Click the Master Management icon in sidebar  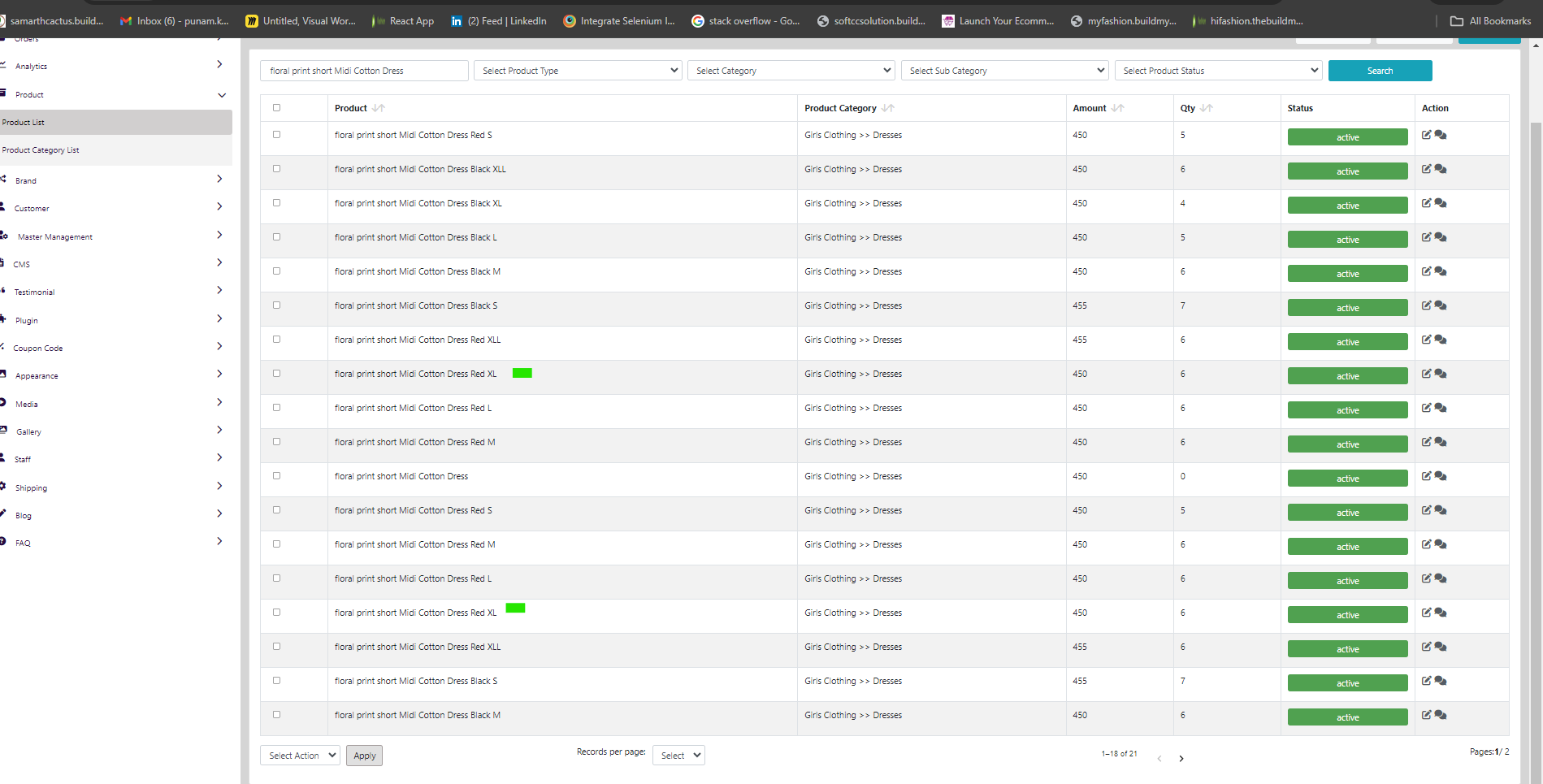(x=4, y=235)
